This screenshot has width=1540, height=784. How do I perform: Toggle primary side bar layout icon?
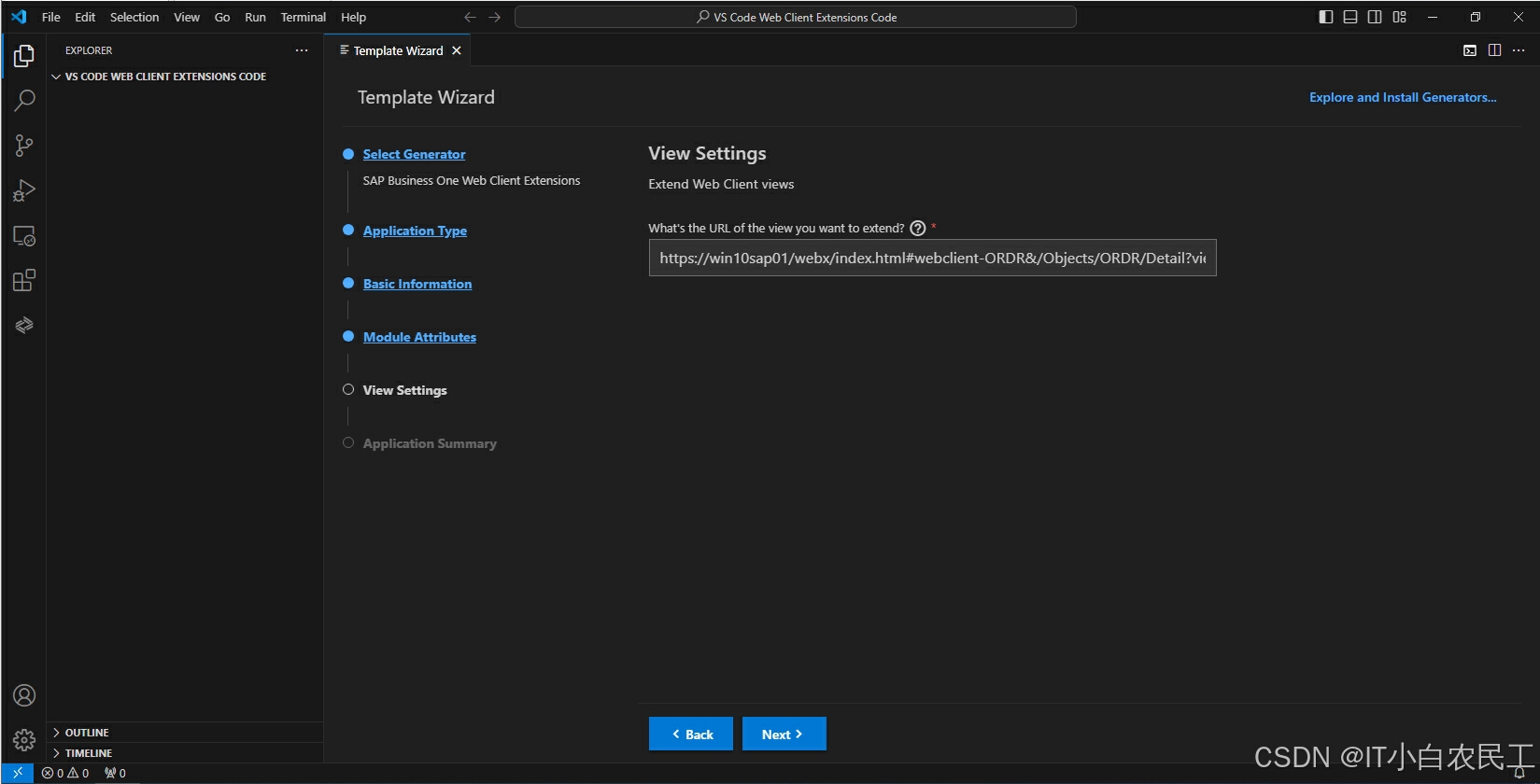[1326, 17]
